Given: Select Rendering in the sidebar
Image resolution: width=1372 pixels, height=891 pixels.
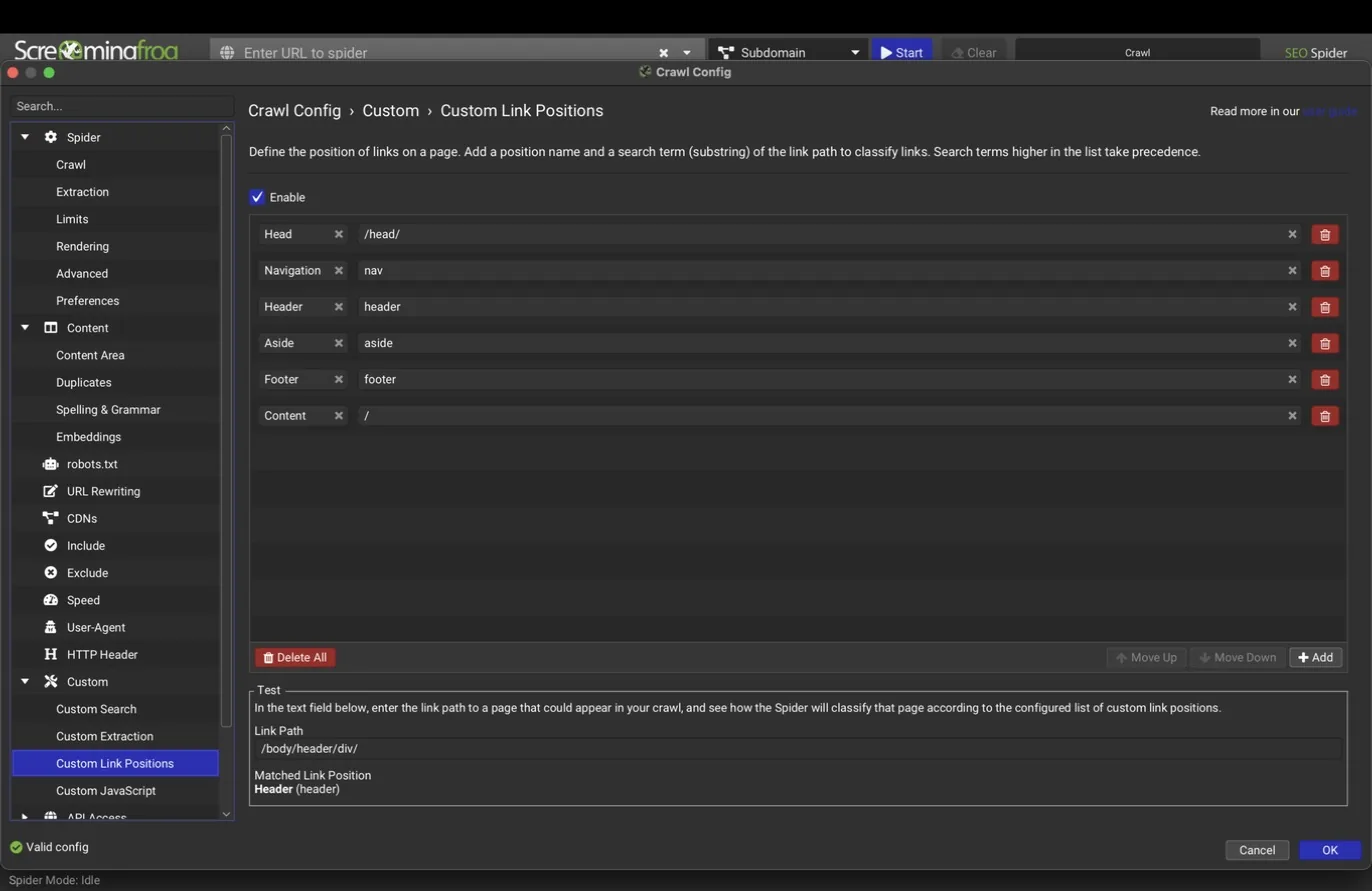Looking at the screenshot, I should pyautogui.click(x=82, y=246).
